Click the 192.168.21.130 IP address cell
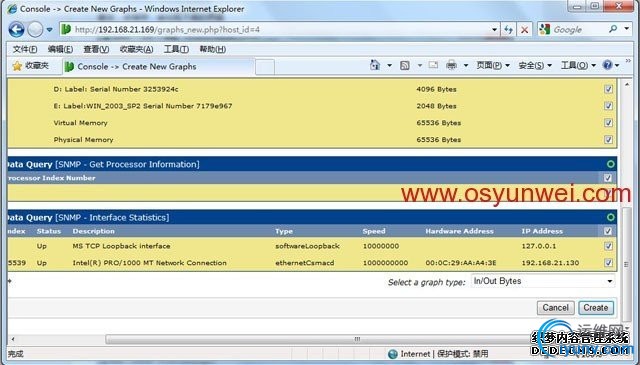This screenshot has width=640, height=365. [x=550, y=263]
